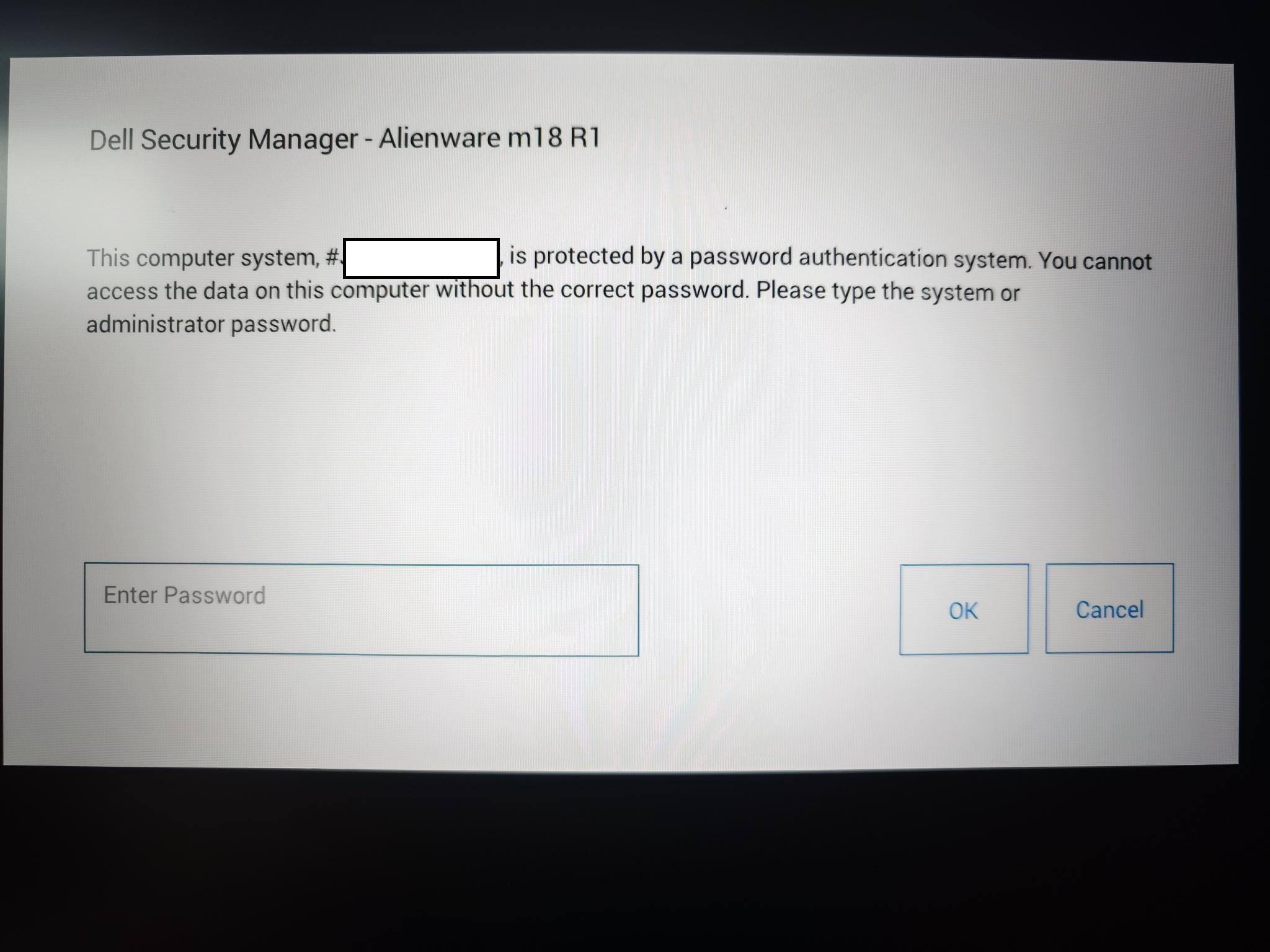Viewport: 1270px width, 952px height.
Task: Click the Enter Password input field
Action: tap(362, 610)
